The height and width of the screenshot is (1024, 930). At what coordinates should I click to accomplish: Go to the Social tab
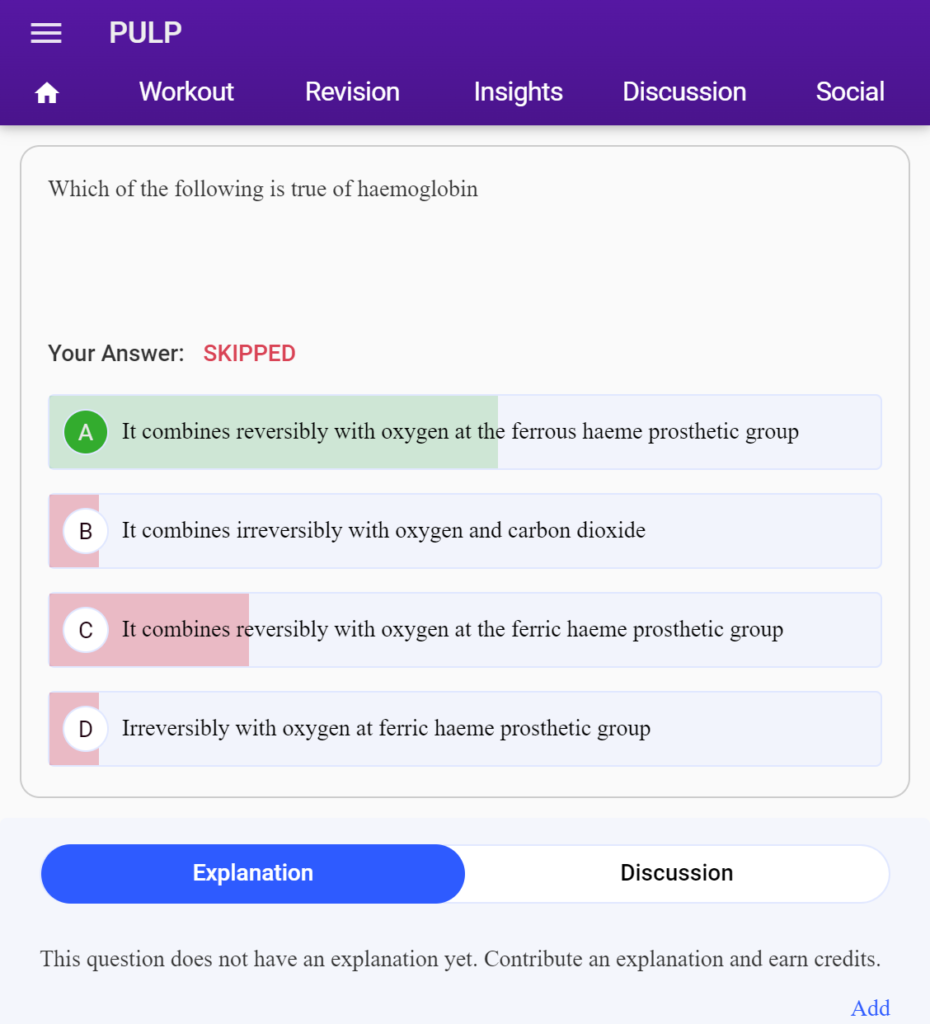tap(850, 92)
